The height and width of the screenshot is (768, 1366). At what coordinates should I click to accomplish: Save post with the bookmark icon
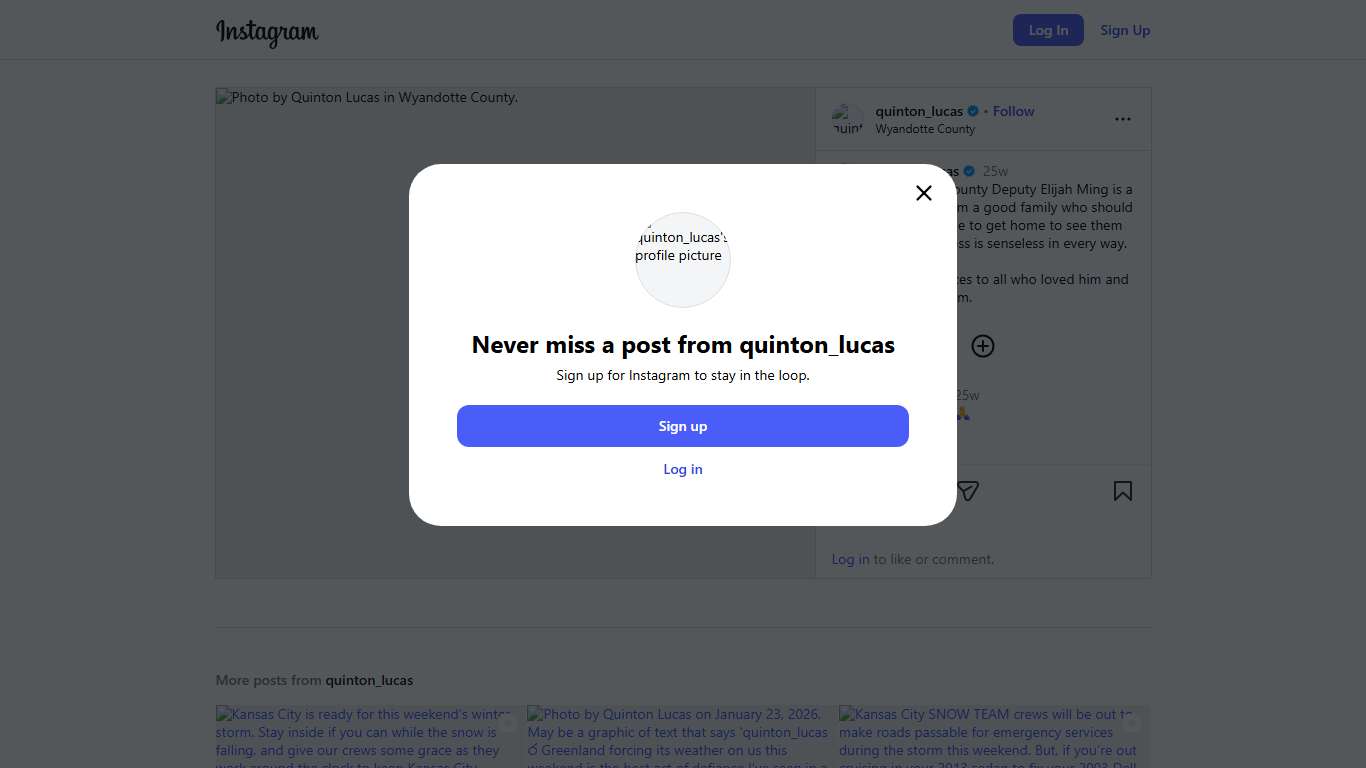point(1123,491)
